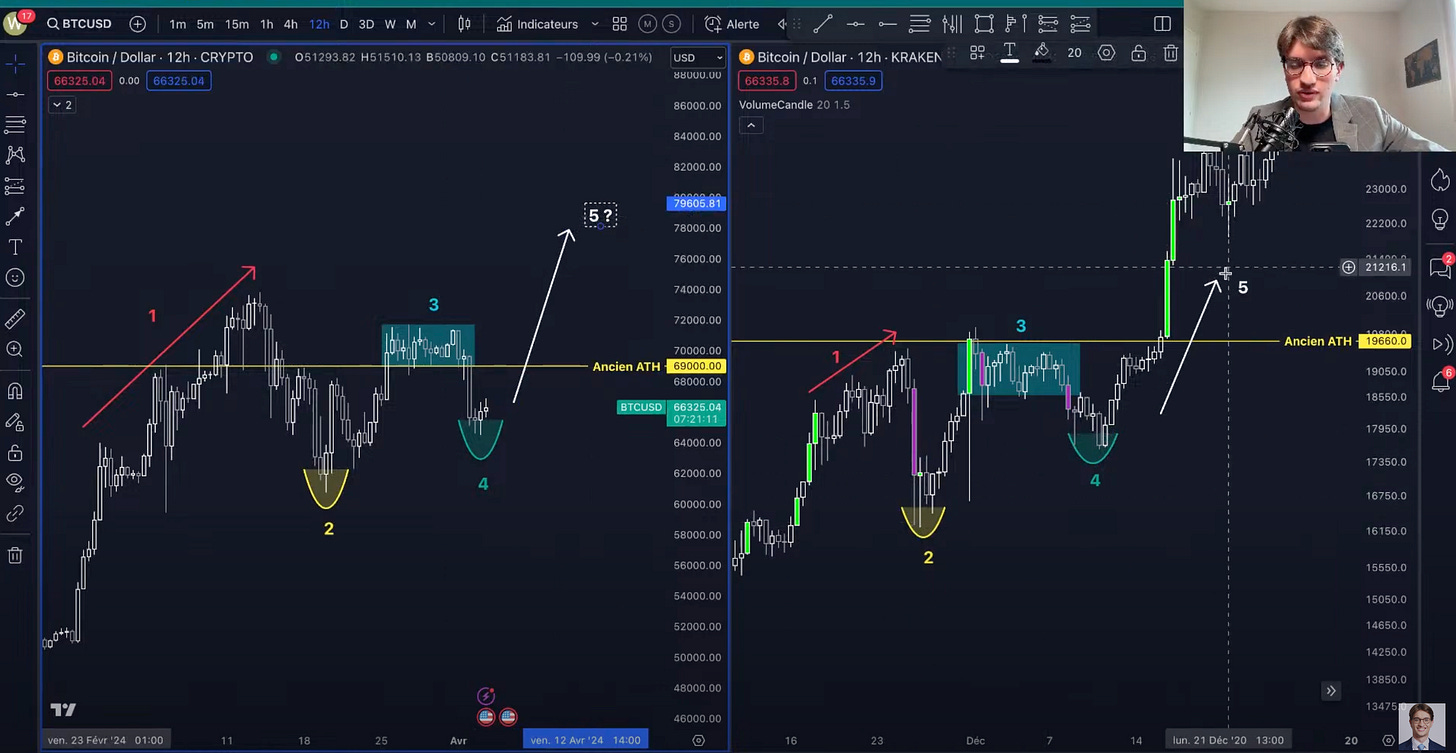1456x753 pixels.
Task: Open notifications bell with 6 badge
Action: tap(1441, 381)
